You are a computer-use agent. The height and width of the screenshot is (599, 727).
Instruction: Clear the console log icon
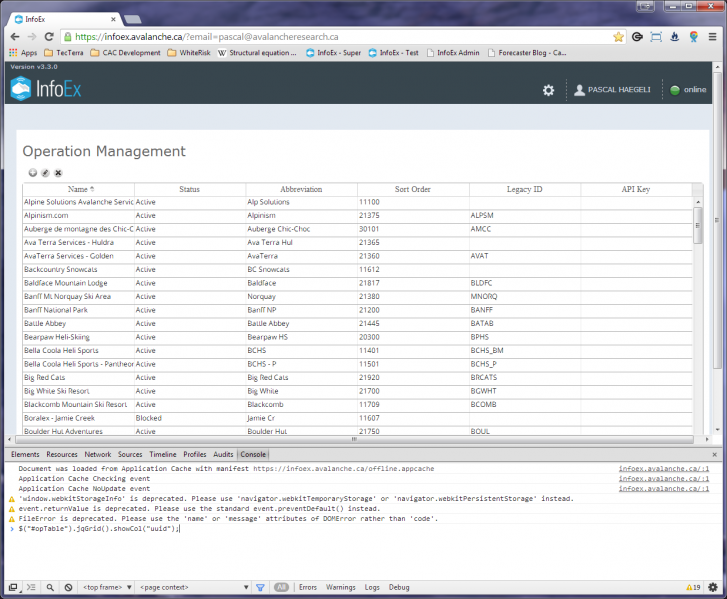click(x=68, y=587)
